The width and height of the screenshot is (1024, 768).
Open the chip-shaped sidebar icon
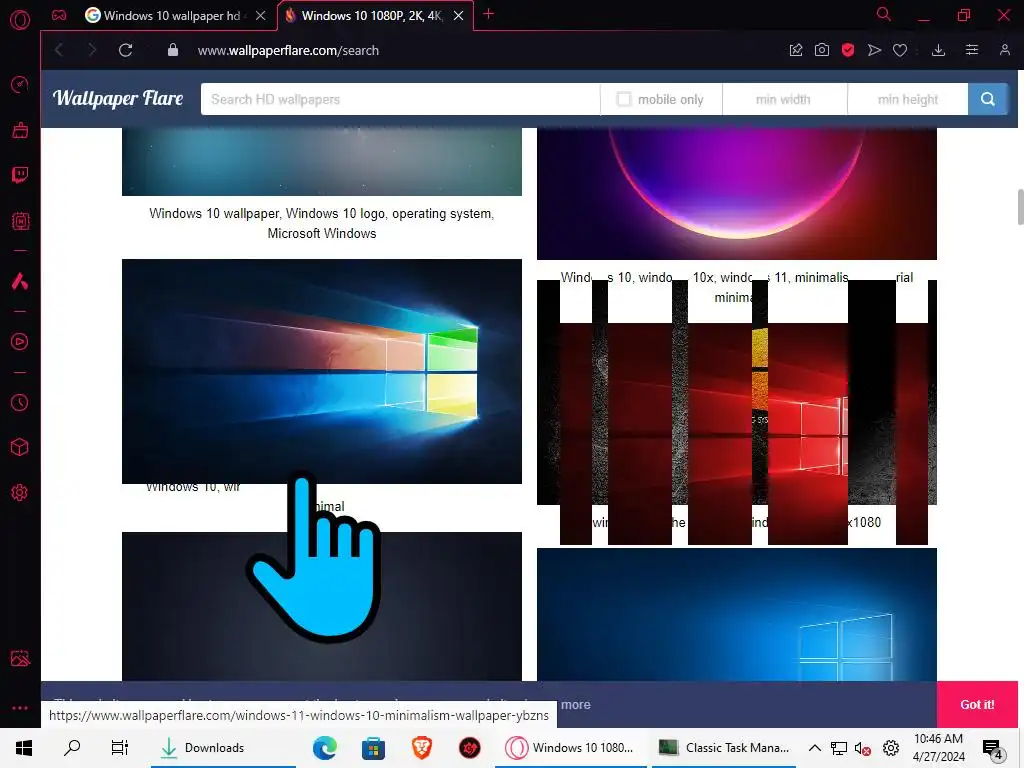click(20, 221)
